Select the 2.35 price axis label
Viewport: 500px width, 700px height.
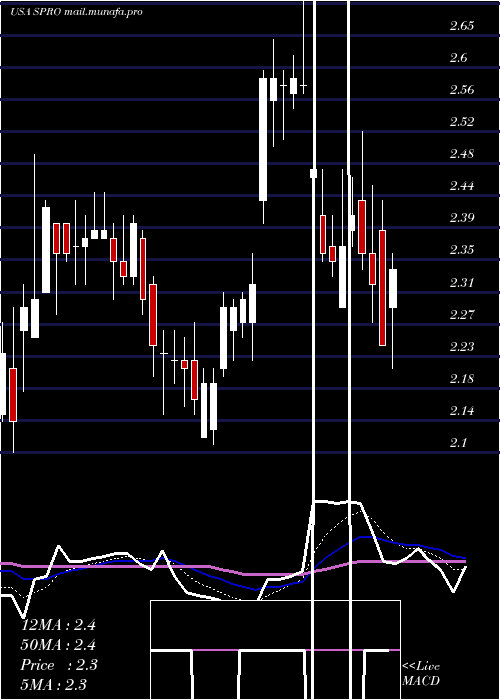(x=462, y=250)
